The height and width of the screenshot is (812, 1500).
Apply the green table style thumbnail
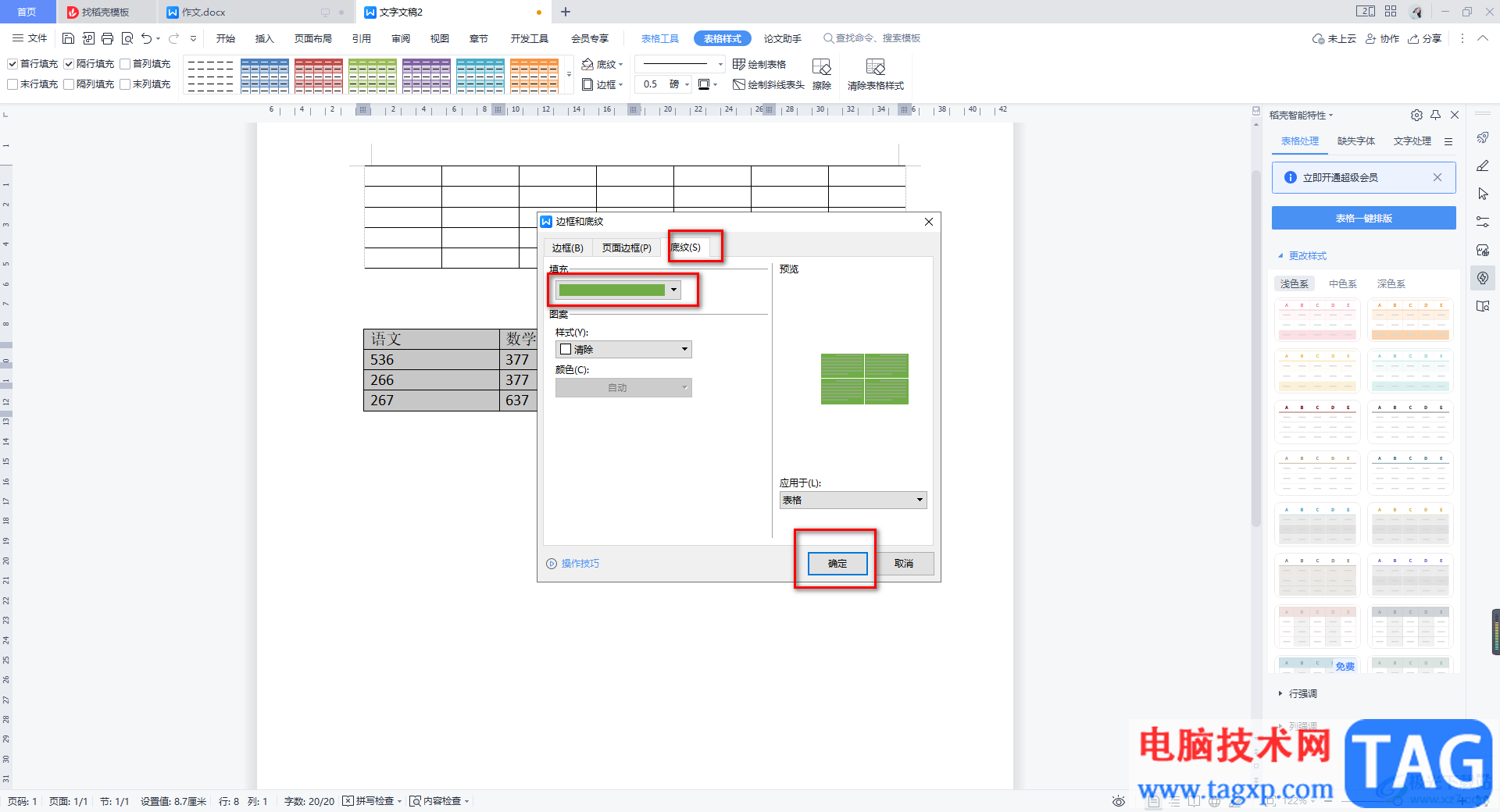[373, 76]
